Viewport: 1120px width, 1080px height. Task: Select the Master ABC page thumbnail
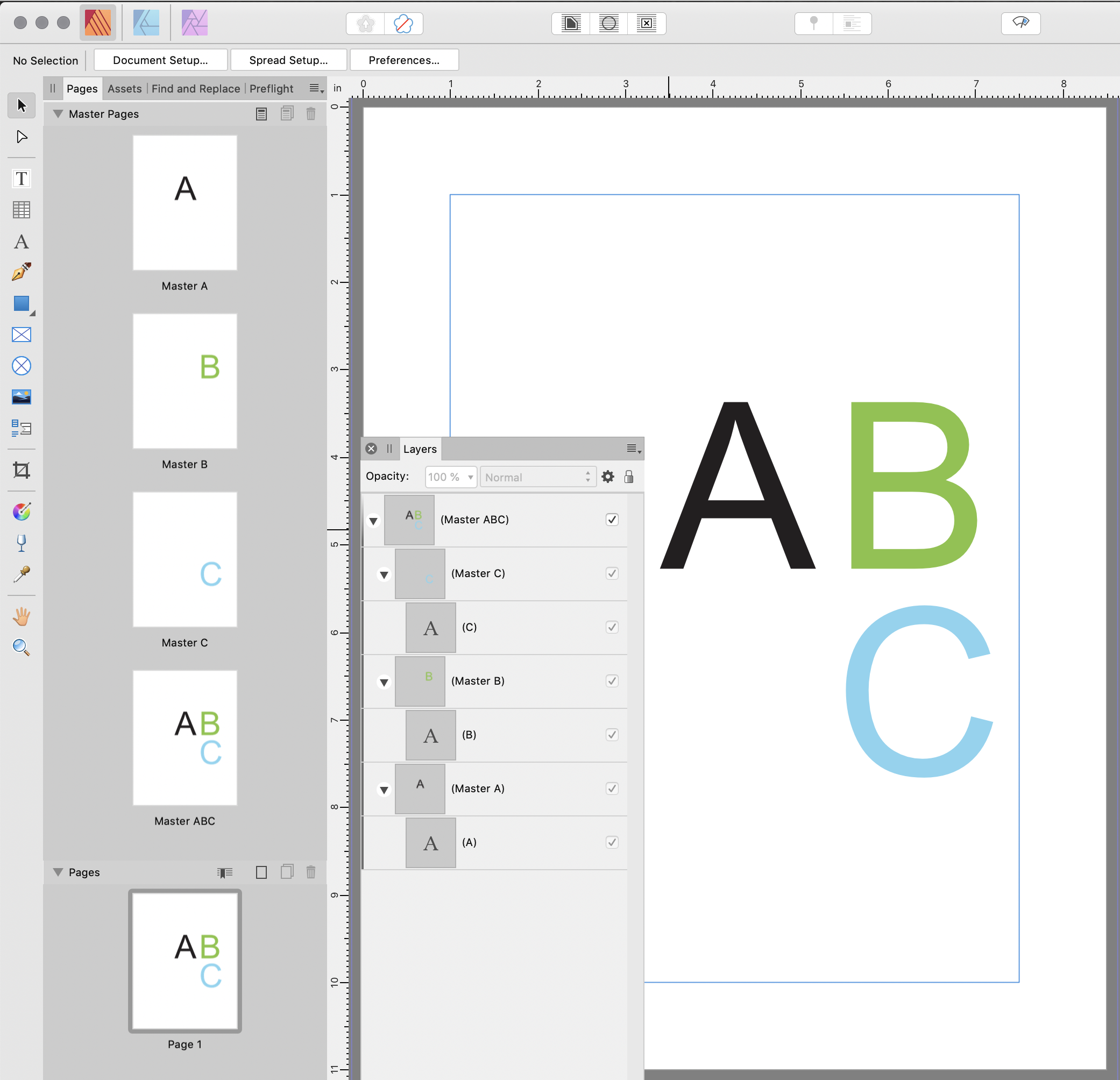pos(185,738)
